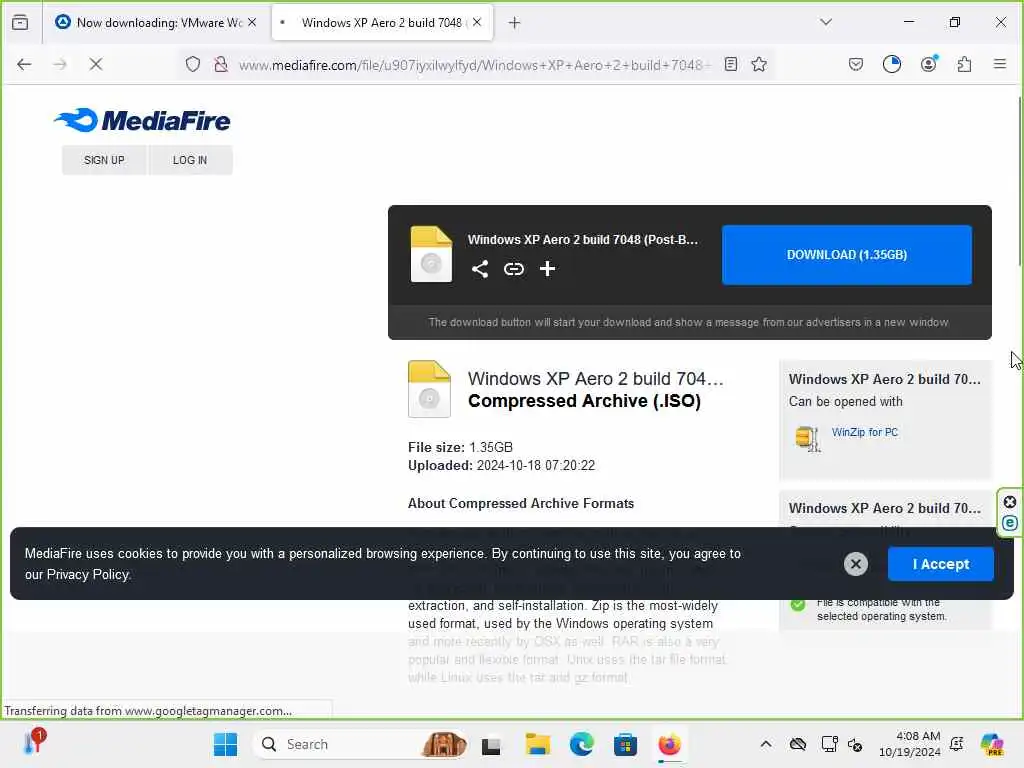Close the Windows XP Aero 2 tab
Image resolution: width=1024 pixels, height=768 pixels.
[x=477, y=23]
